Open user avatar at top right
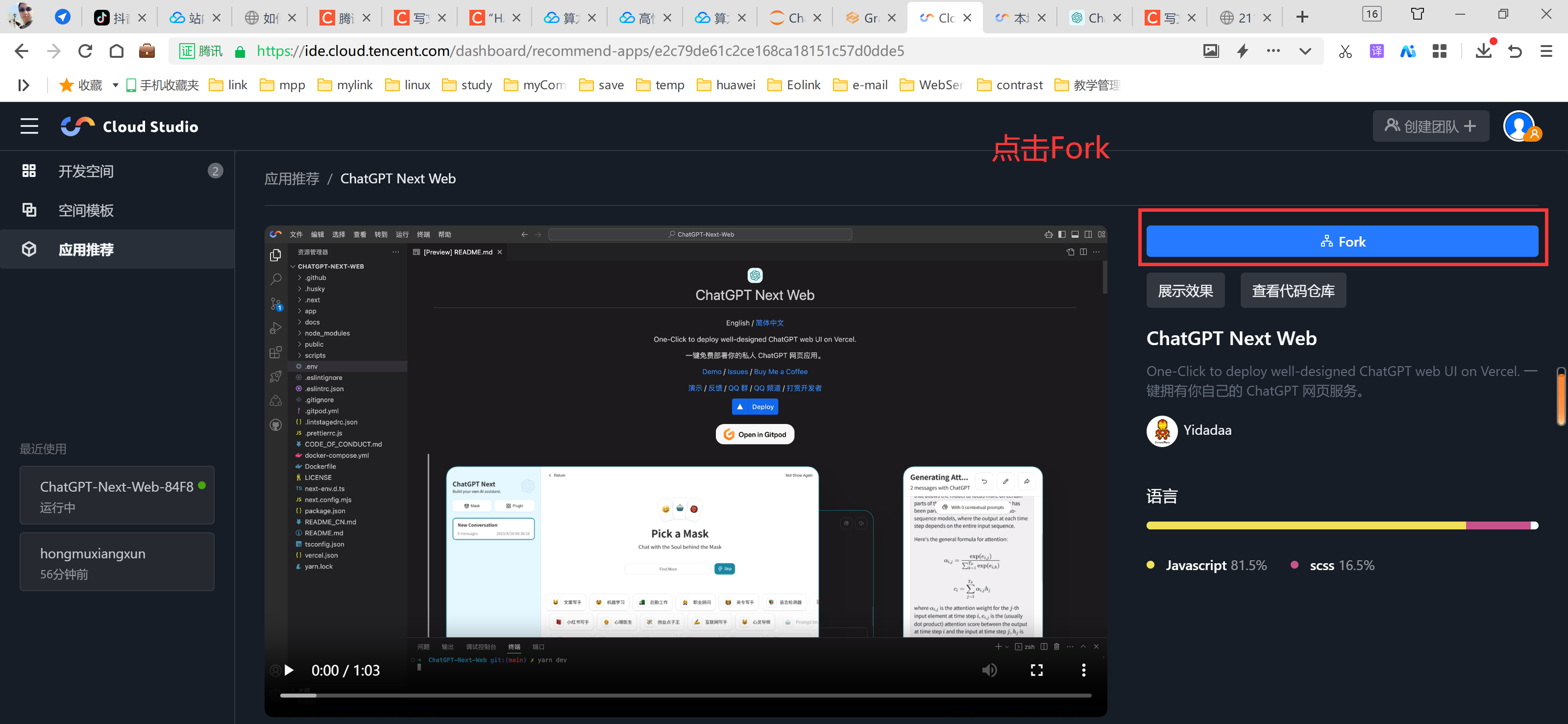Image resolution: width=1568 pixels, height=724 pixels. [x=1520, y=126]
